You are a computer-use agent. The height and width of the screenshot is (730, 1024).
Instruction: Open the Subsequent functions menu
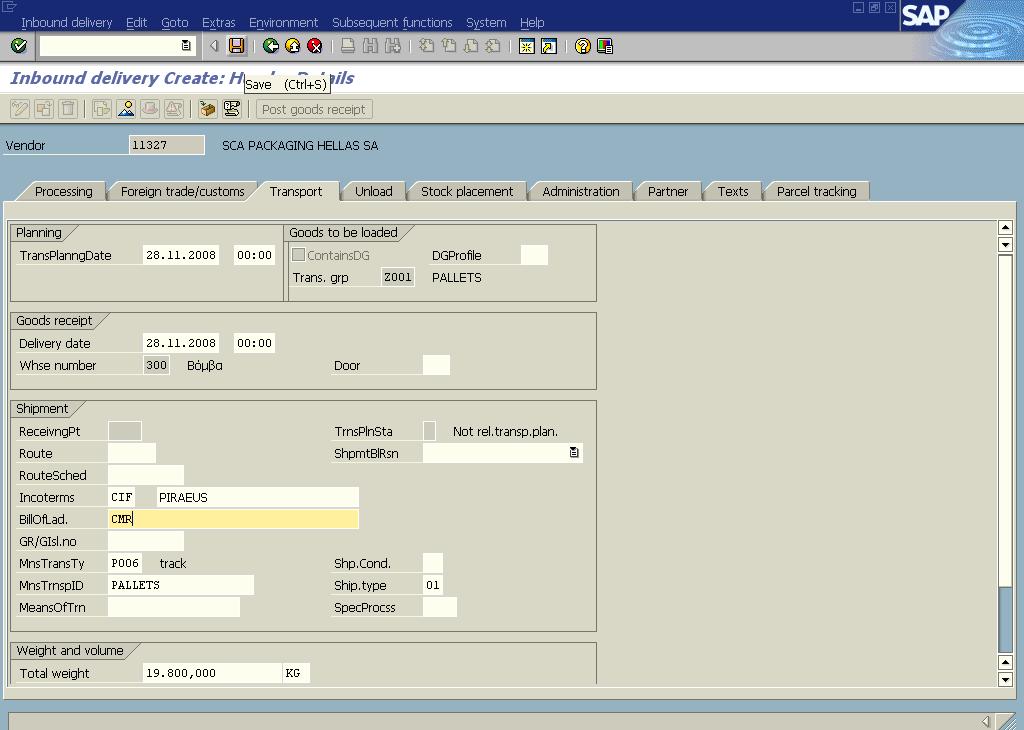pyautogui.click(x=392, y=22)
